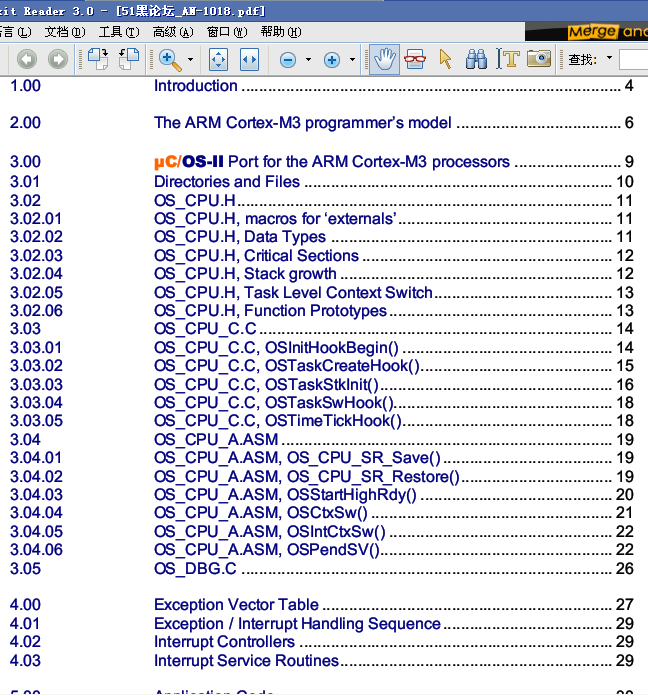Select the arrow Select tool
The image size is (648, 696).
(x=445, y=59)
